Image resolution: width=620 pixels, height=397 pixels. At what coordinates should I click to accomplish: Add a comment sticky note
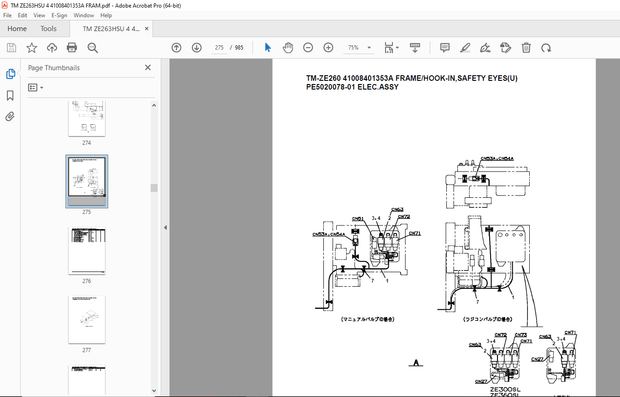[445, 48]
